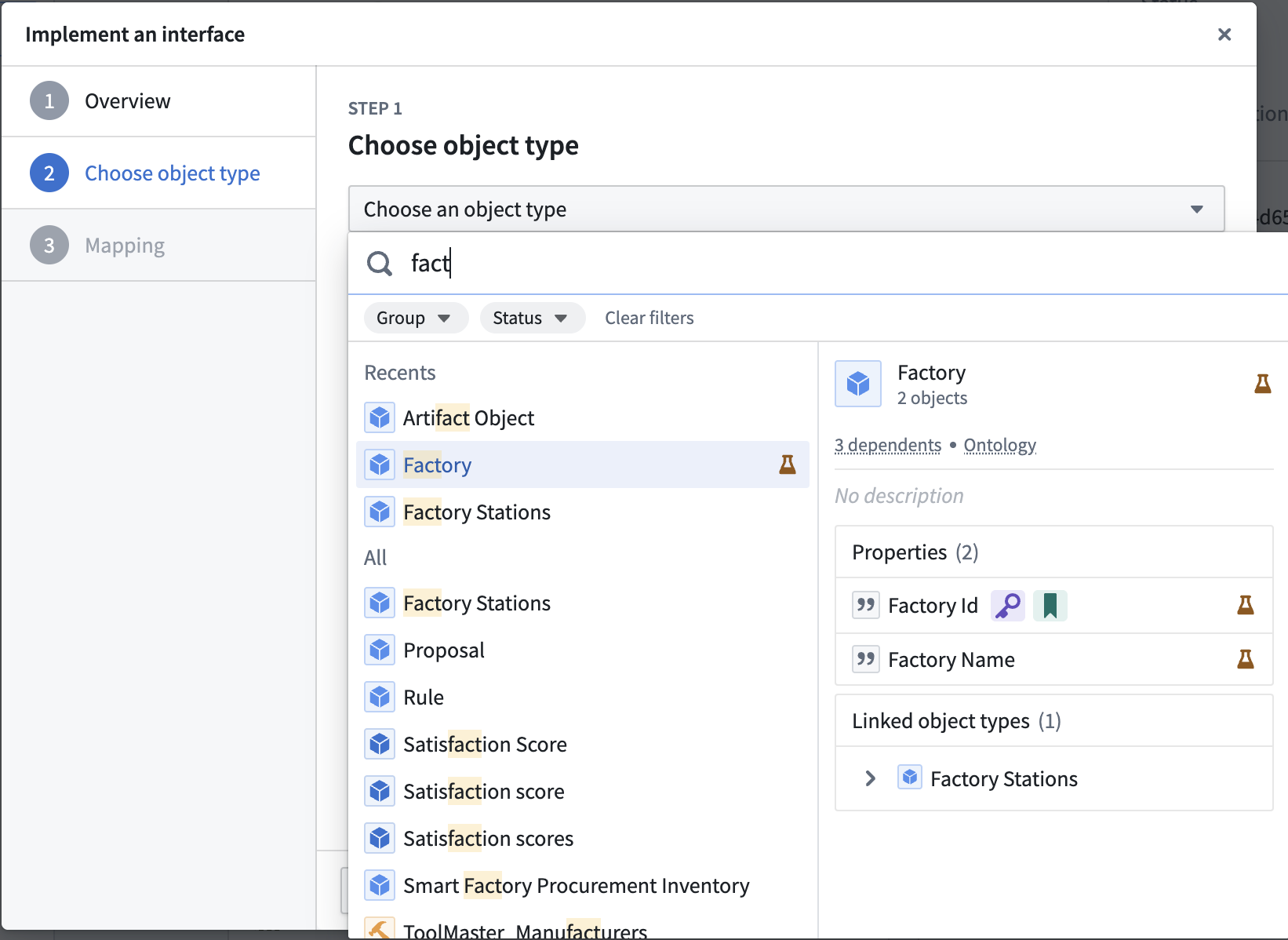Click the purple primary key icon
This screenshot has height=940, width=1288.
coord(1007,606)
